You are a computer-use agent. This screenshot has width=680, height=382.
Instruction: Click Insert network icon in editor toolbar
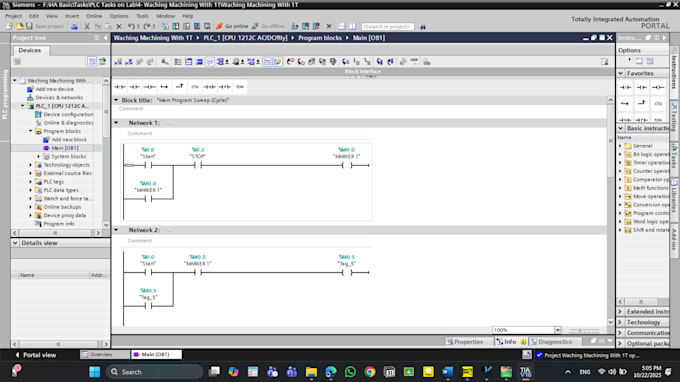118,62
